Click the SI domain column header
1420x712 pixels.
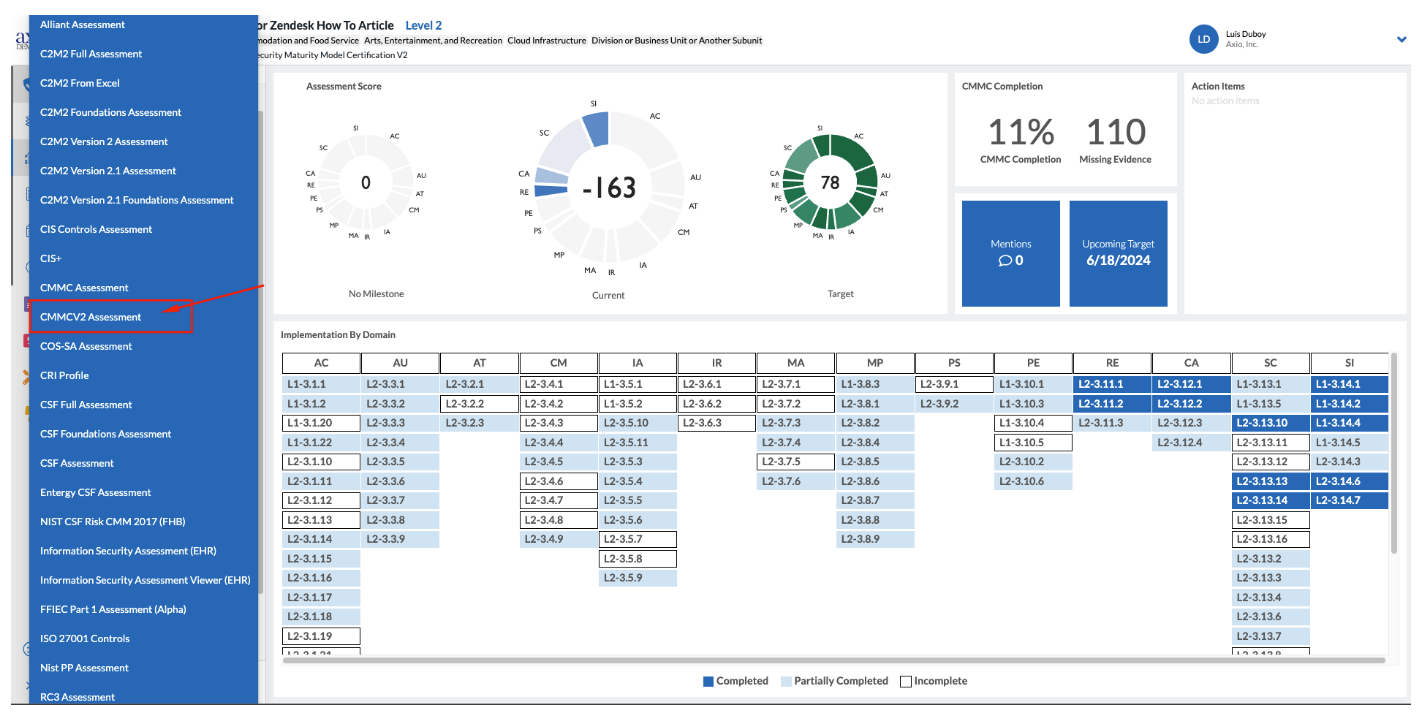click(1350, 363)
